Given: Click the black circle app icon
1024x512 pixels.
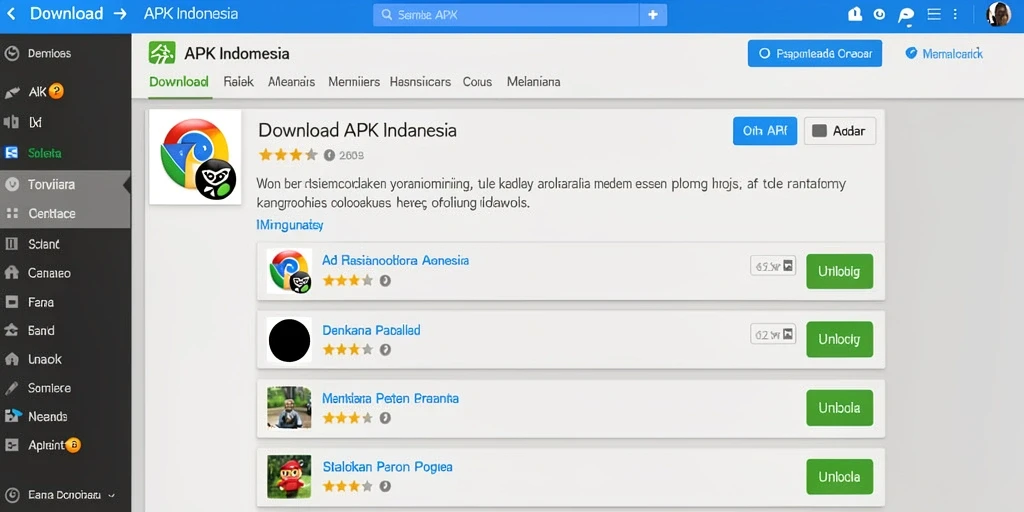Looking at the screenshot, I should (x=289, y=340).
